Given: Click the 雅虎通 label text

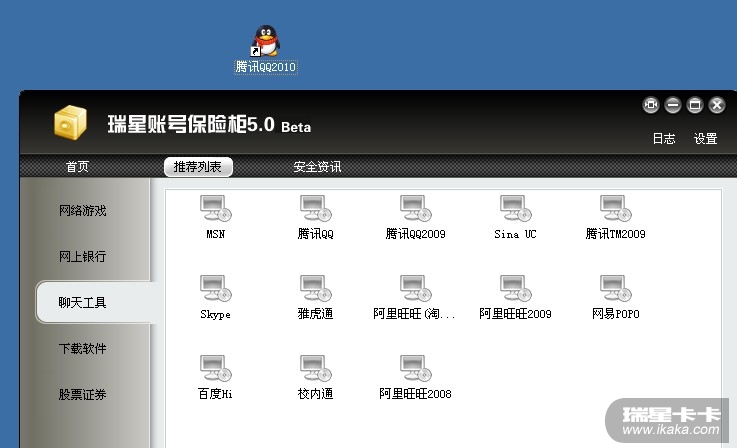Looking at the screenshot, I should (x=315, y=314).
